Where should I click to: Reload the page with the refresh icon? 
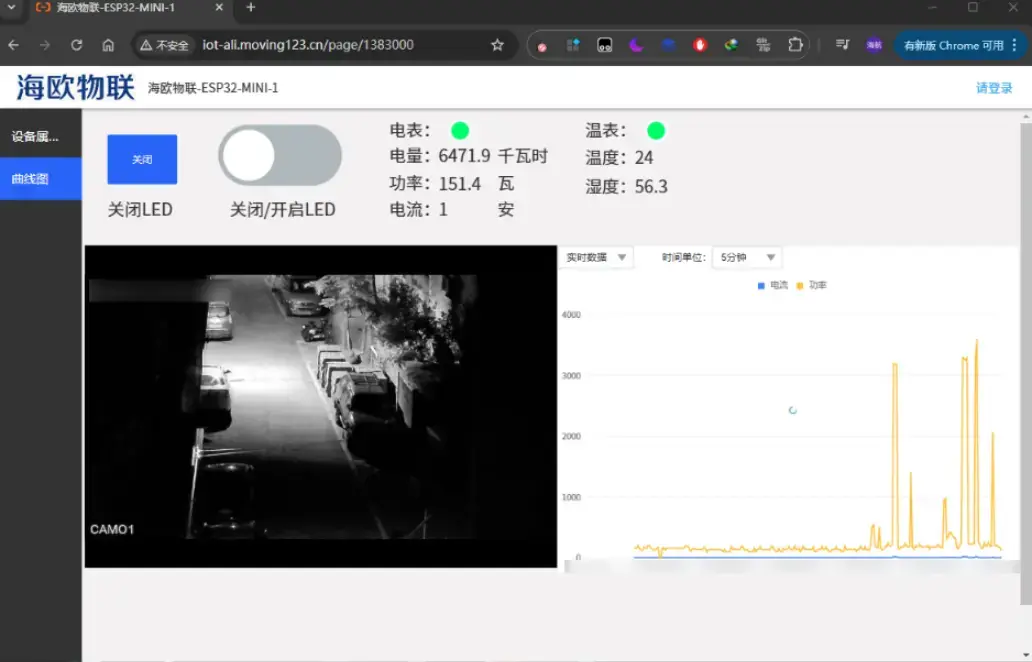(76, 45)
